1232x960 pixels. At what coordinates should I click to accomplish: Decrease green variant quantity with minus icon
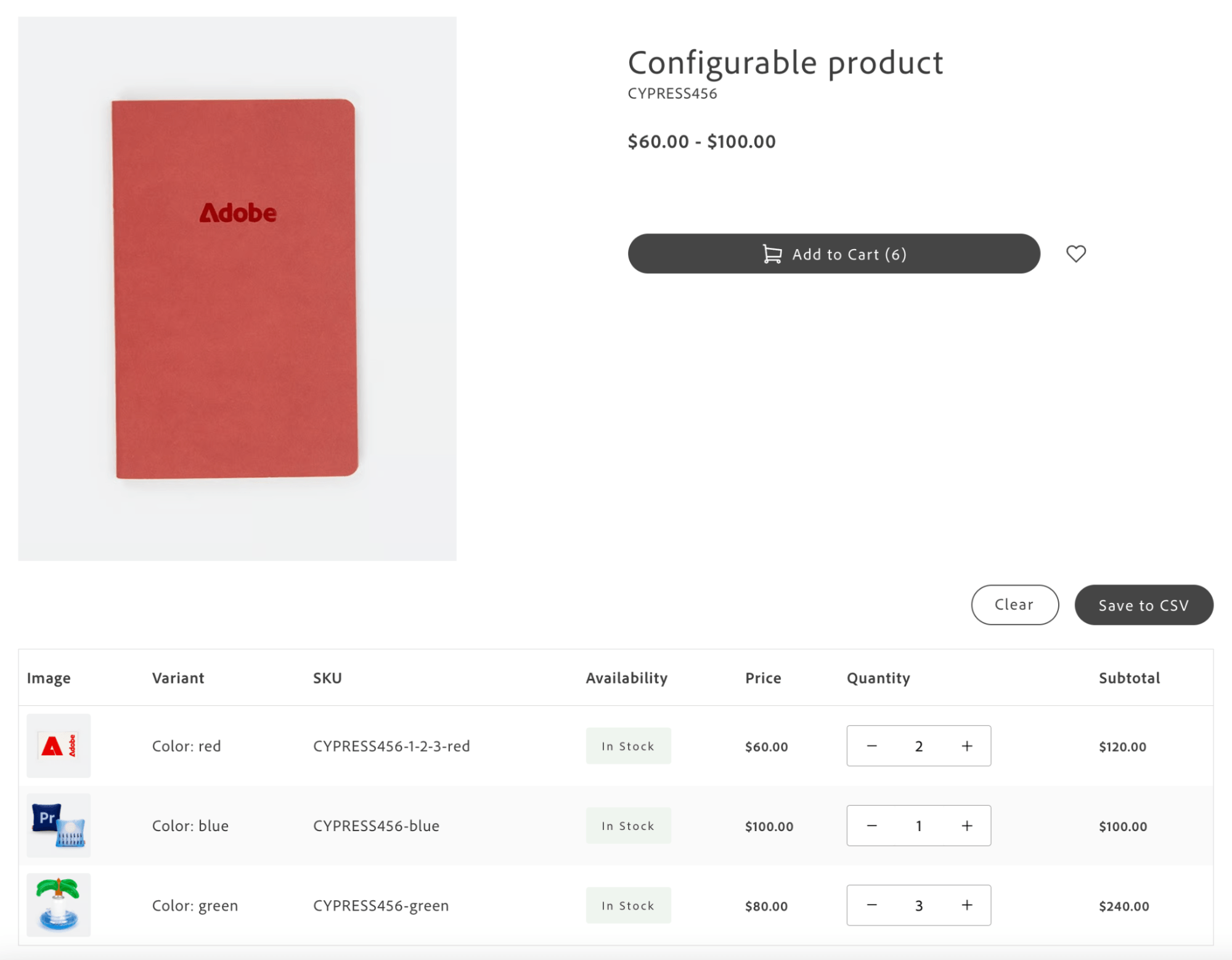(871, 905)
